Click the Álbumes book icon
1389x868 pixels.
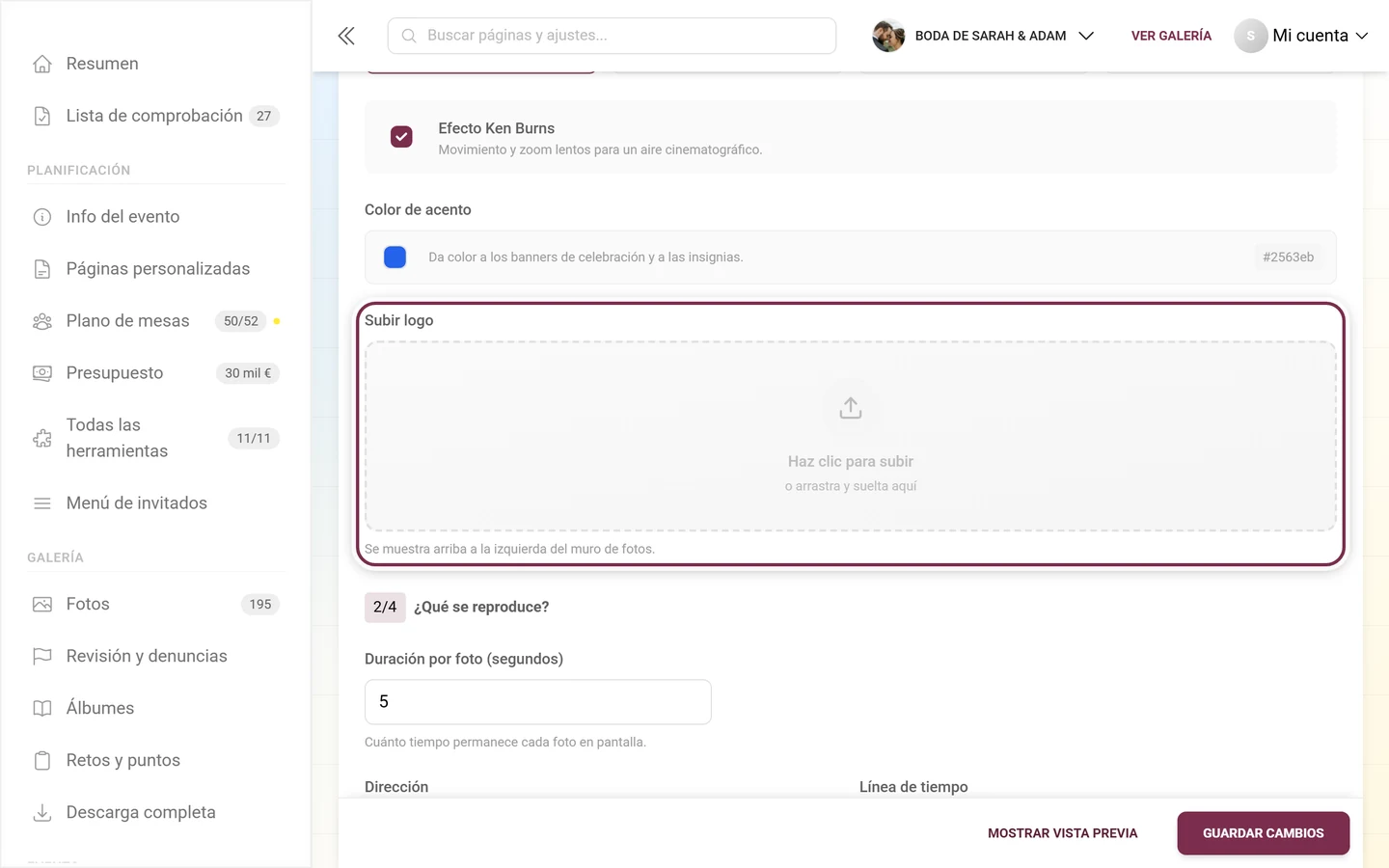(x=42, y=709)
